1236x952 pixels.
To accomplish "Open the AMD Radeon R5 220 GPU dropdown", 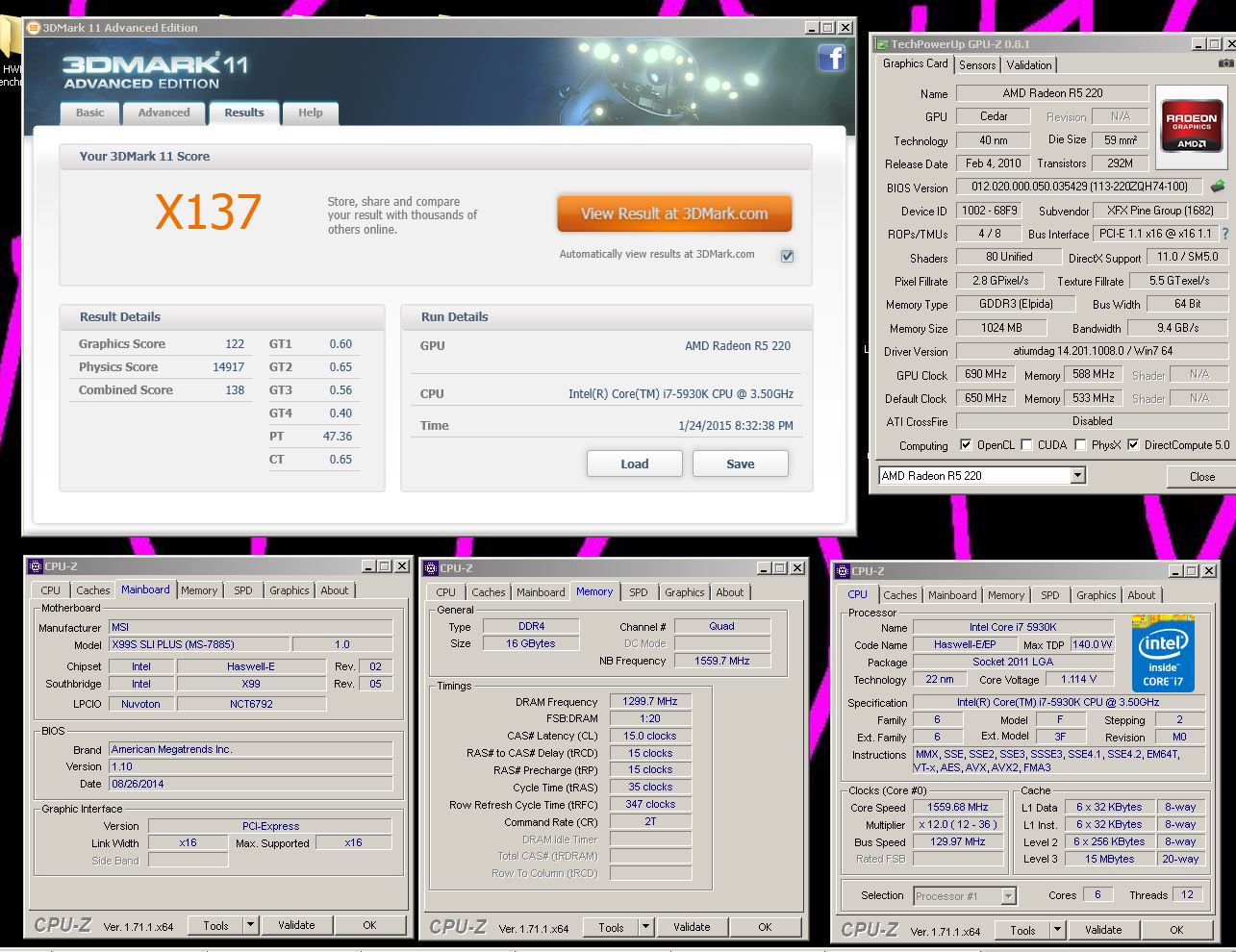I will 1077,475.
